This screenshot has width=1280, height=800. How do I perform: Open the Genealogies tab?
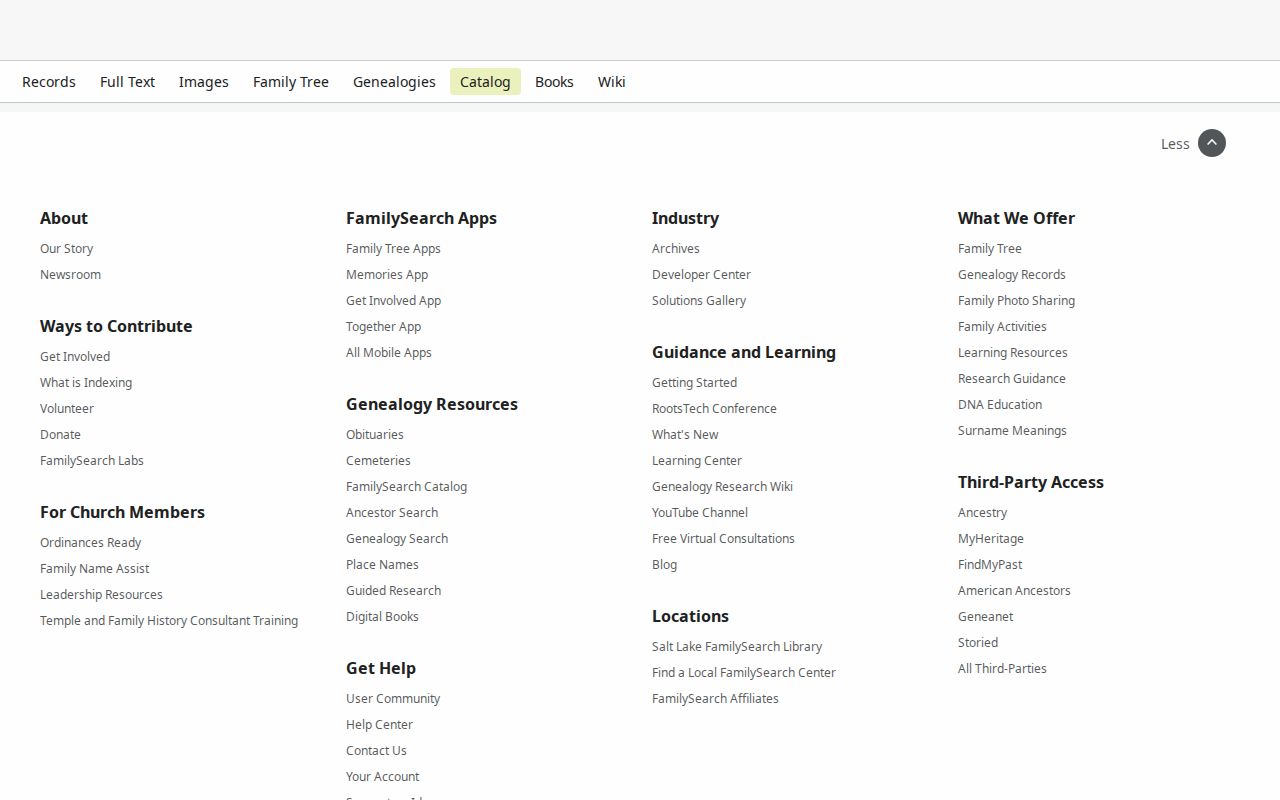[x=394, y=82]
